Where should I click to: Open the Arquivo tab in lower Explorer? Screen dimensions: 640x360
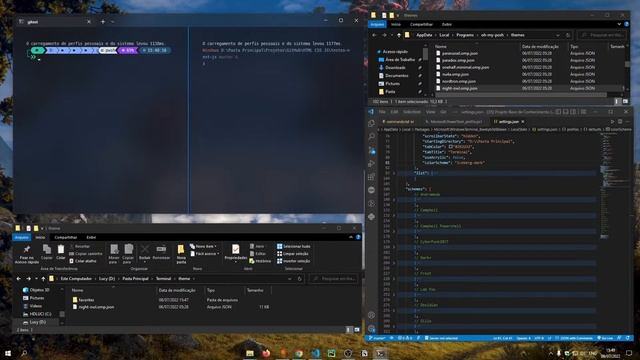click(x=22, y=237)
